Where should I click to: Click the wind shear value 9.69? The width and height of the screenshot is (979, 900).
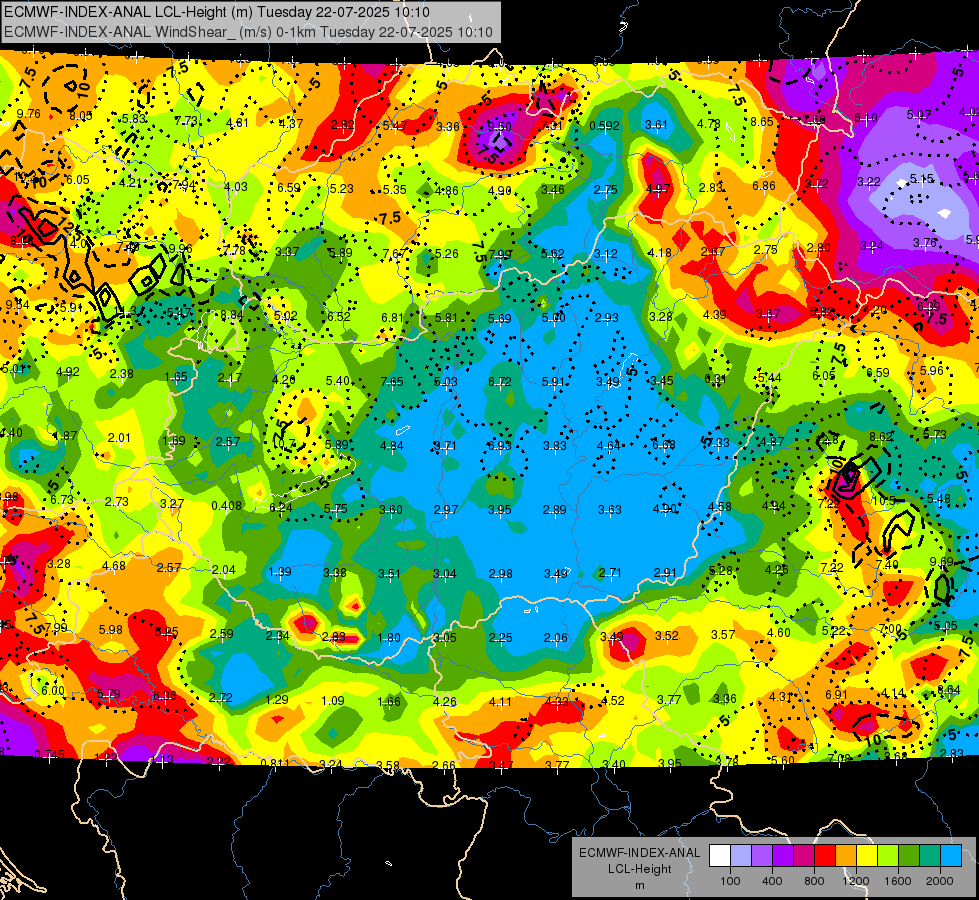click(x=942, y=562)
